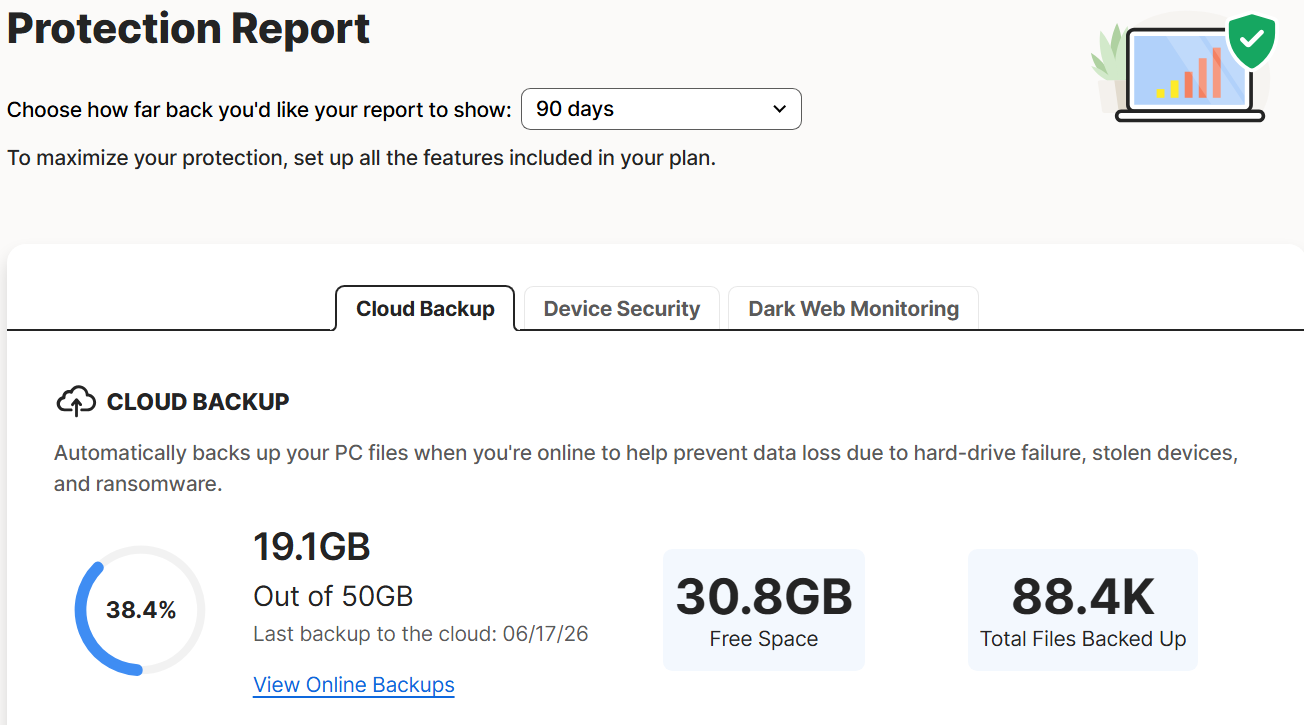The height and width of the screenshot is (725, 1304).
Task: Click the Protection Report heading
Action: (x=189, y=28)
